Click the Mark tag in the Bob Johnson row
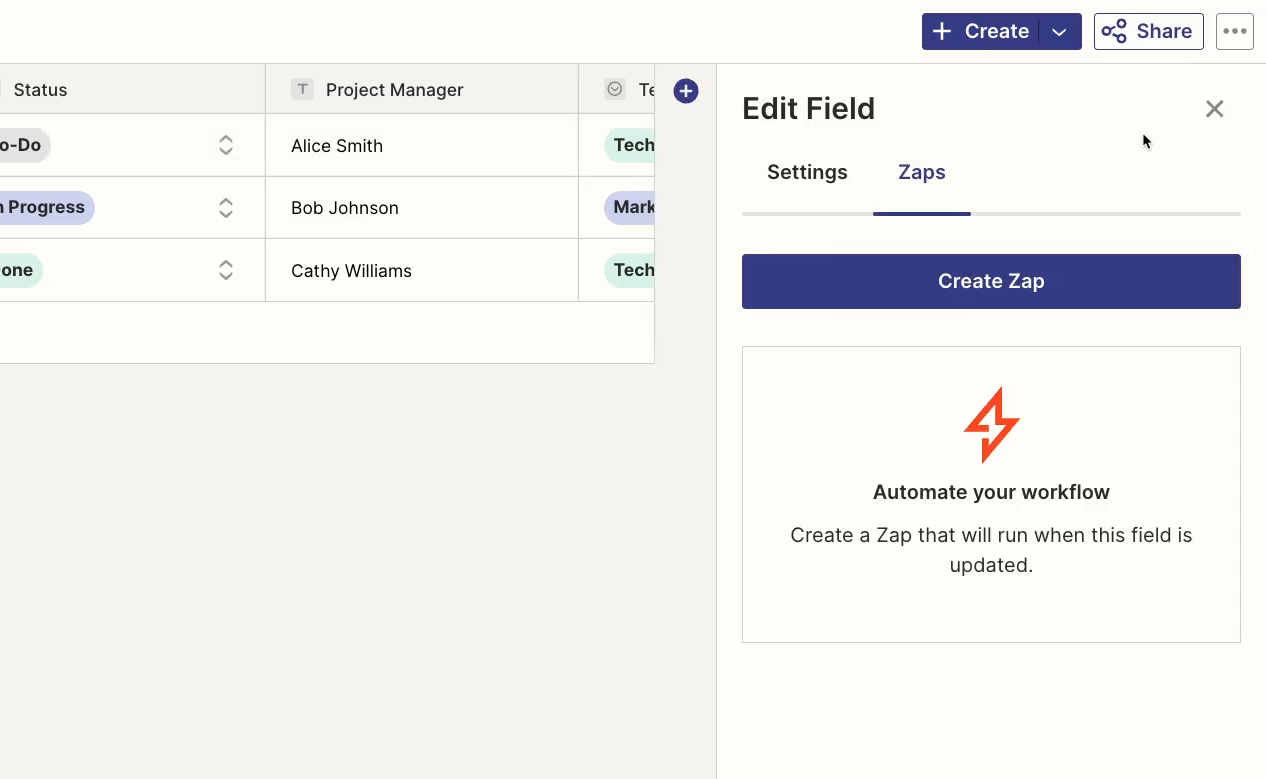1266x779 pixels. pos(630,207)
